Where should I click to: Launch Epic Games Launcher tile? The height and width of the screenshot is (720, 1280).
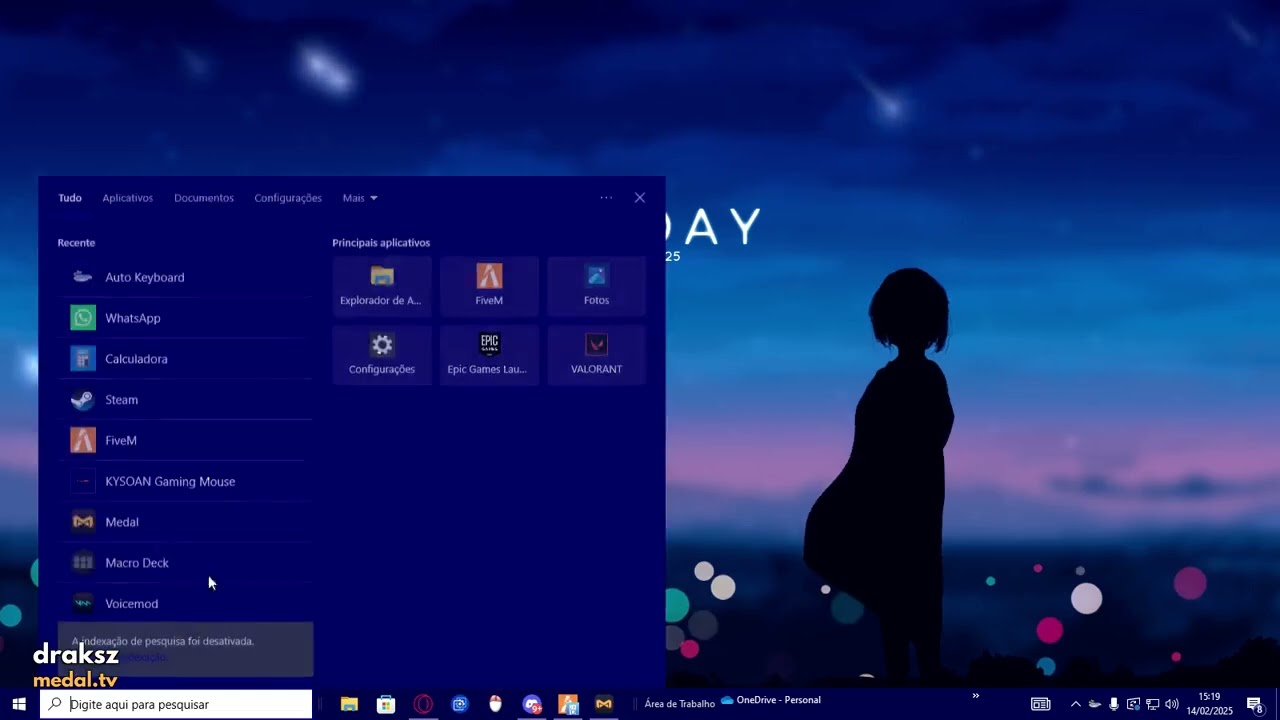point(489,355)
